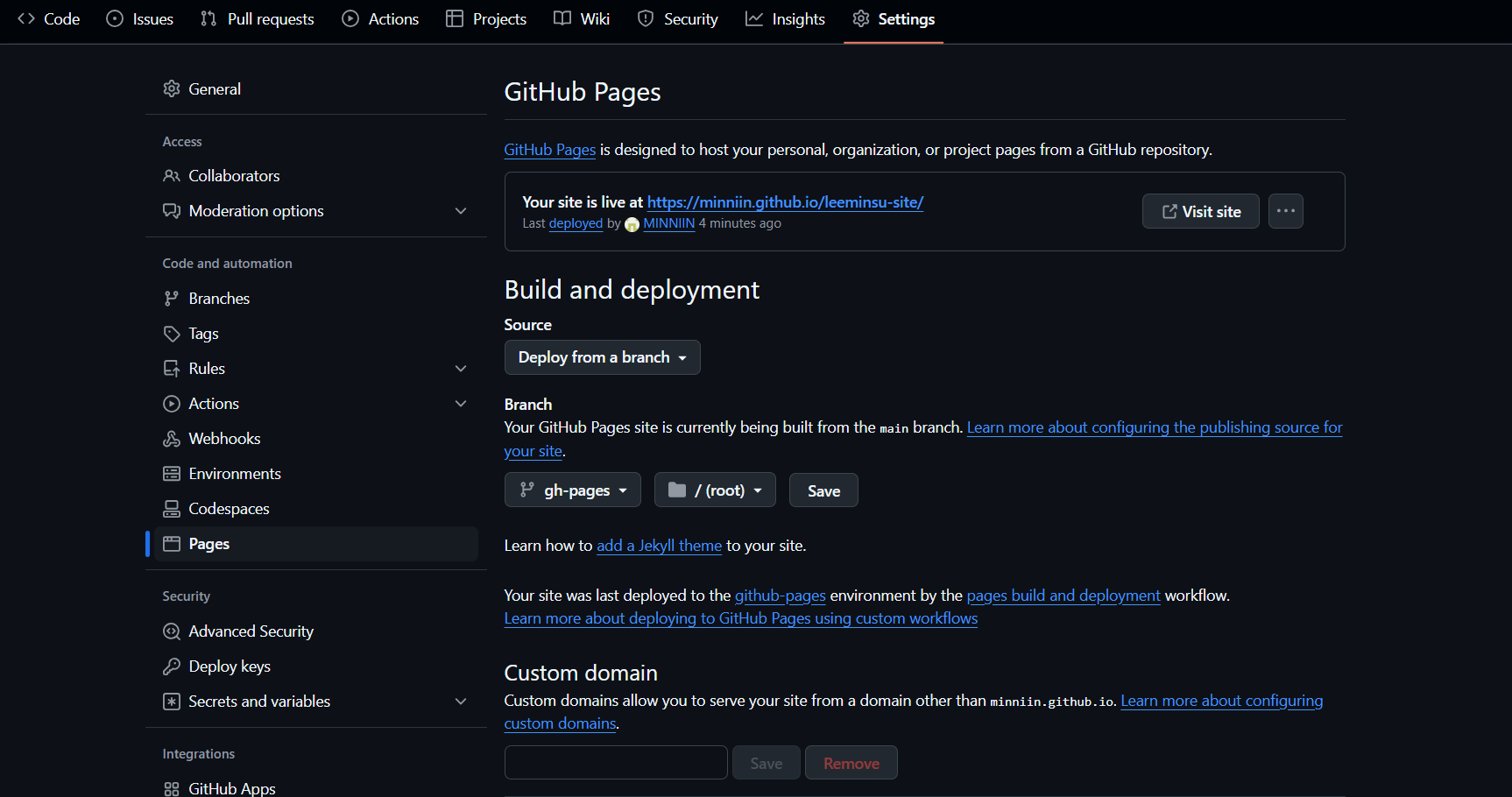Expand Moderation options chevron
1512x797 pixels.
coord(461,211)
